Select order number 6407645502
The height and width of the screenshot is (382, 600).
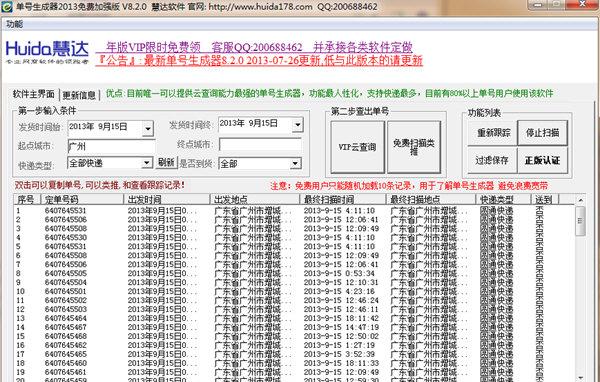click(x=66, y=300)
